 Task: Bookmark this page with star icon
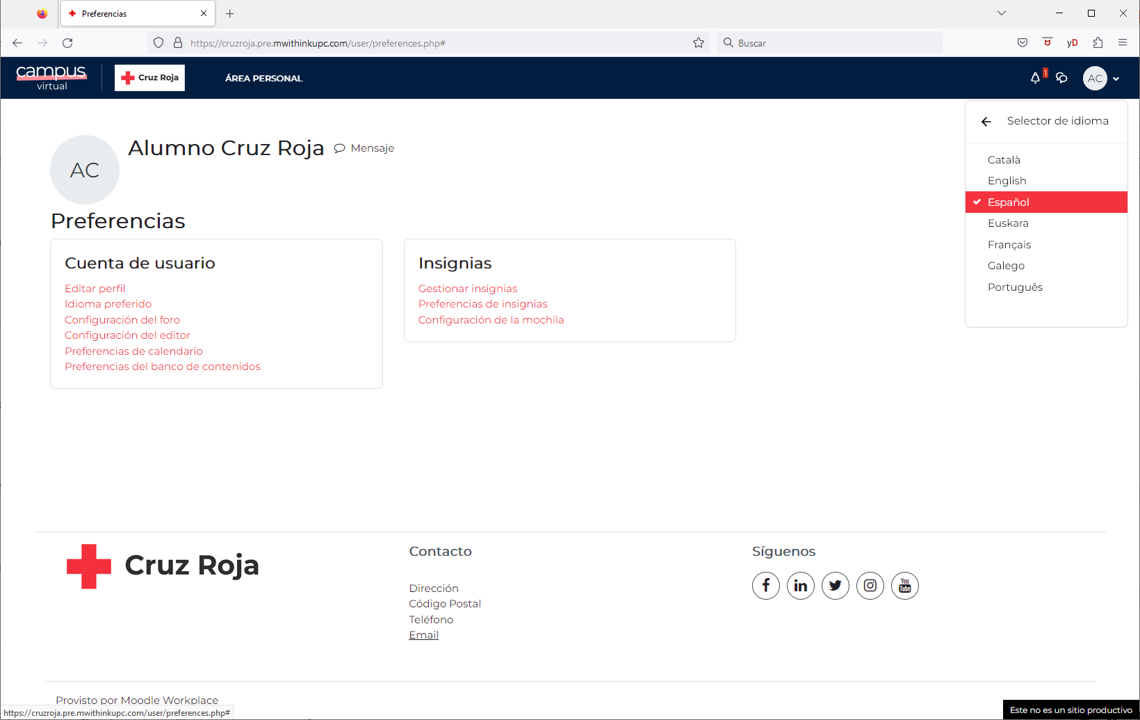(x=698, y=43)
